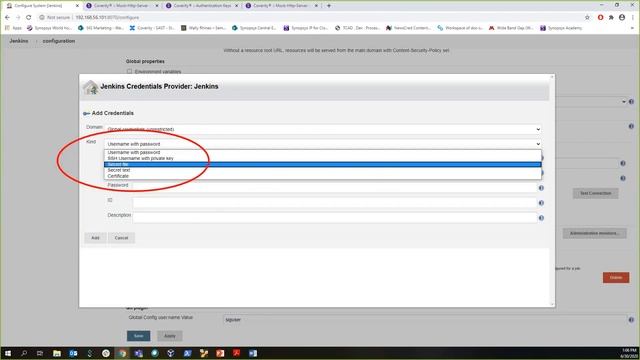The width and height of the screenshot is (640, 360).
Task: Open help for the Password field
Action: [541, 188]
